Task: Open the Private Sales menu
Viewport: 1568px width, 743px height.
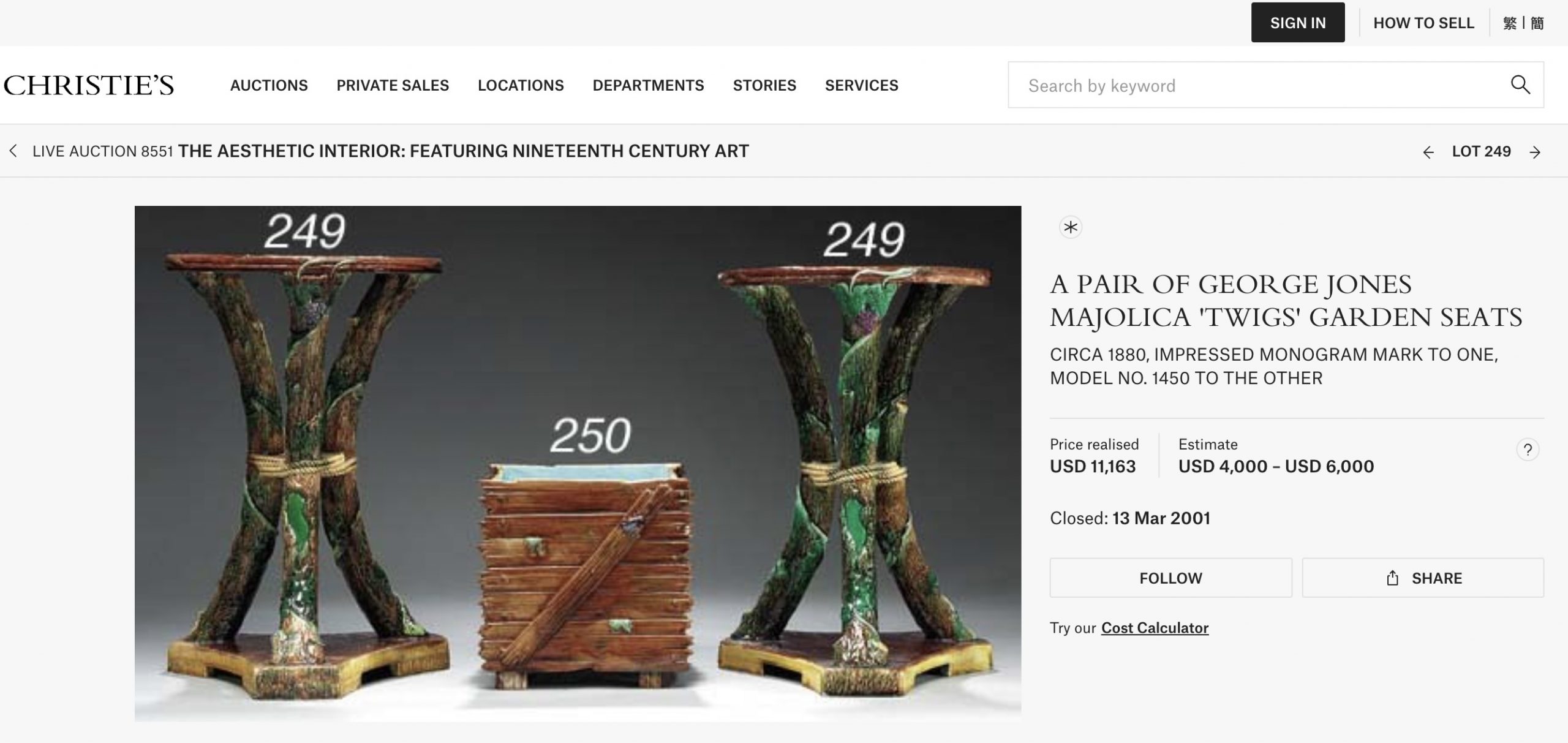Action: 393,85
